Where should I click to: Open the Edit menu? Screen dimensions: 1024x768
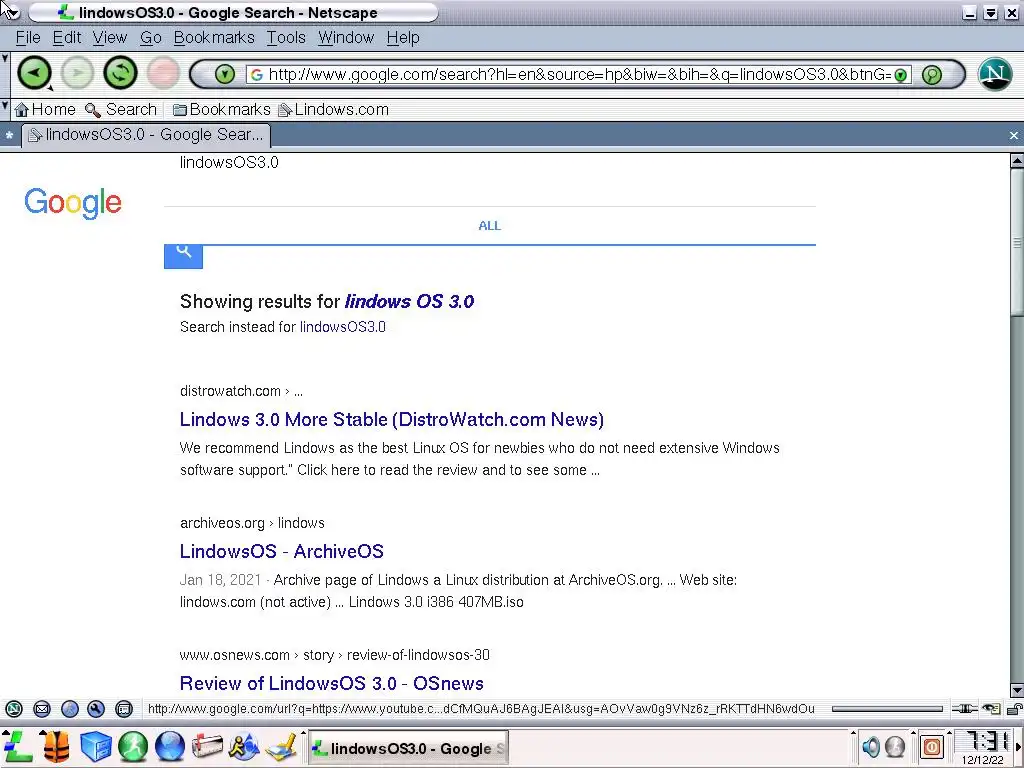[x=67, y=38]
